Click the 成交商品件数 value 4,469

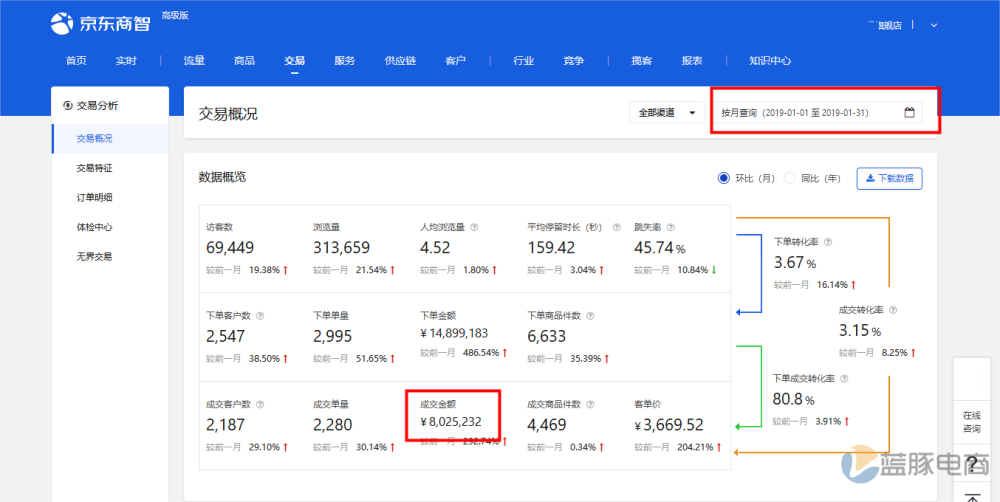[547, 425]
